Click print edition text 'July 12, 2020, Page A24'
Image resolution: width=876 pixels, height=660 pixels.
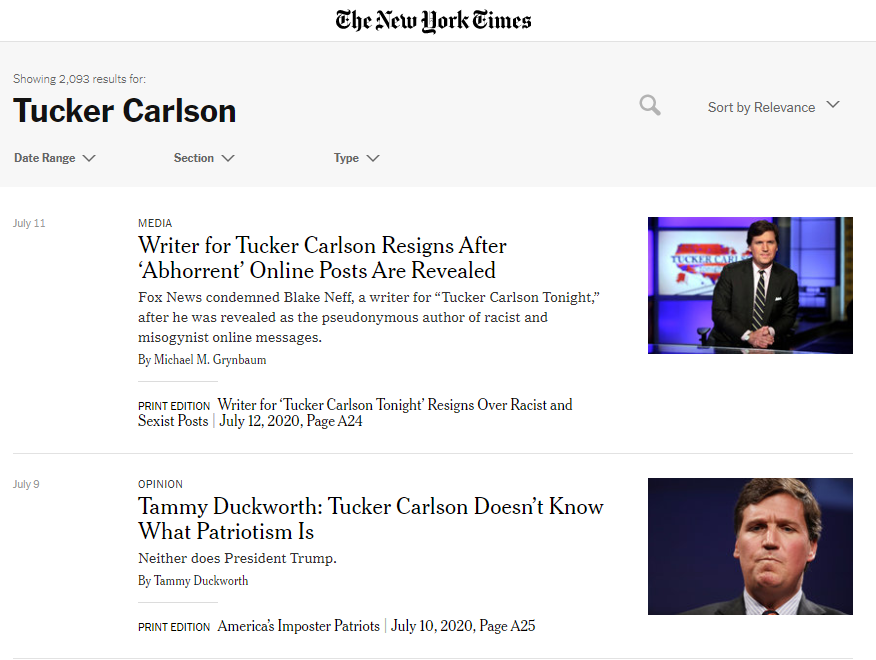coord(291,421)
